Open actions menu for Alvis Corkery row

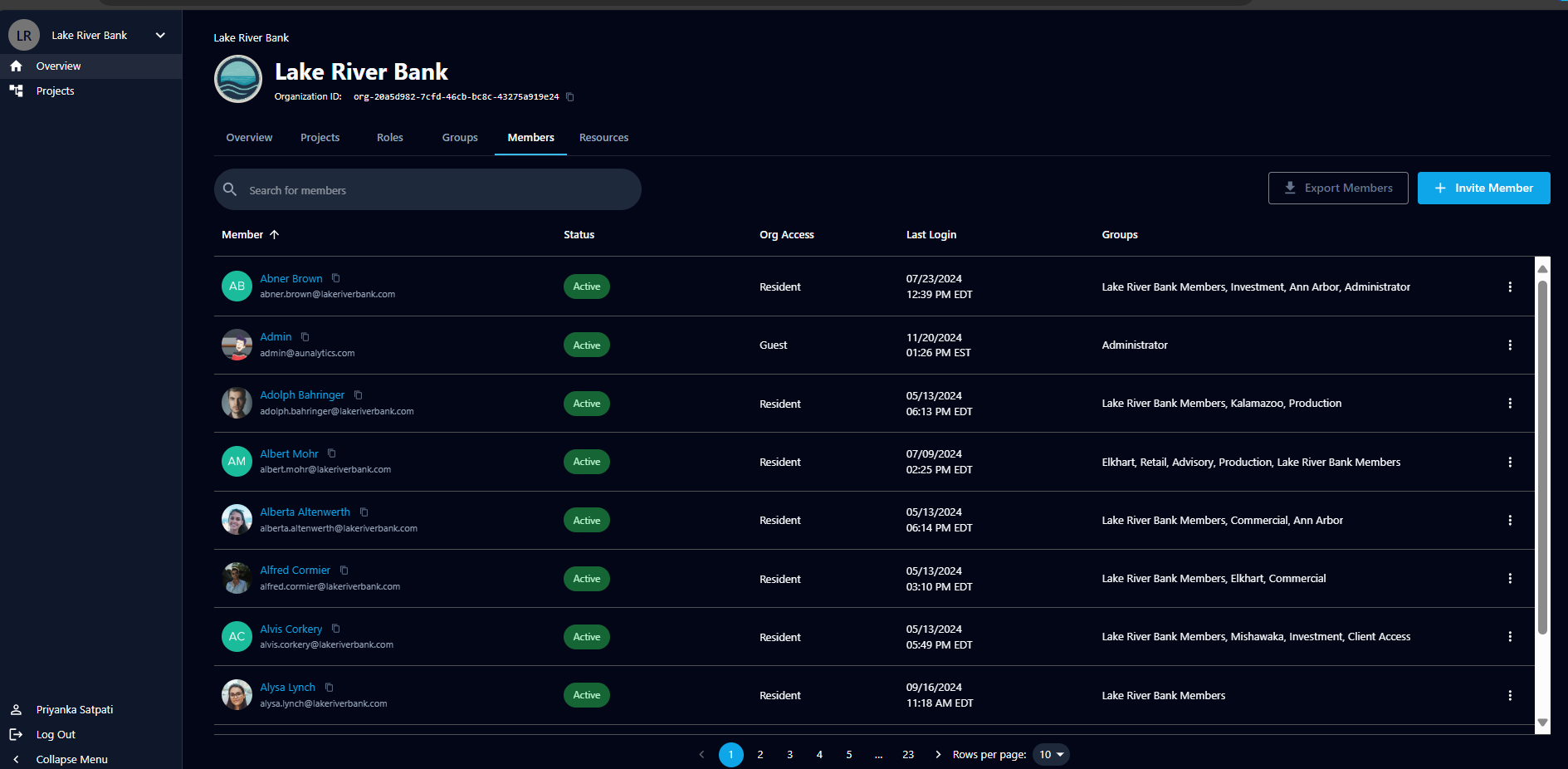click(1510, 636)
